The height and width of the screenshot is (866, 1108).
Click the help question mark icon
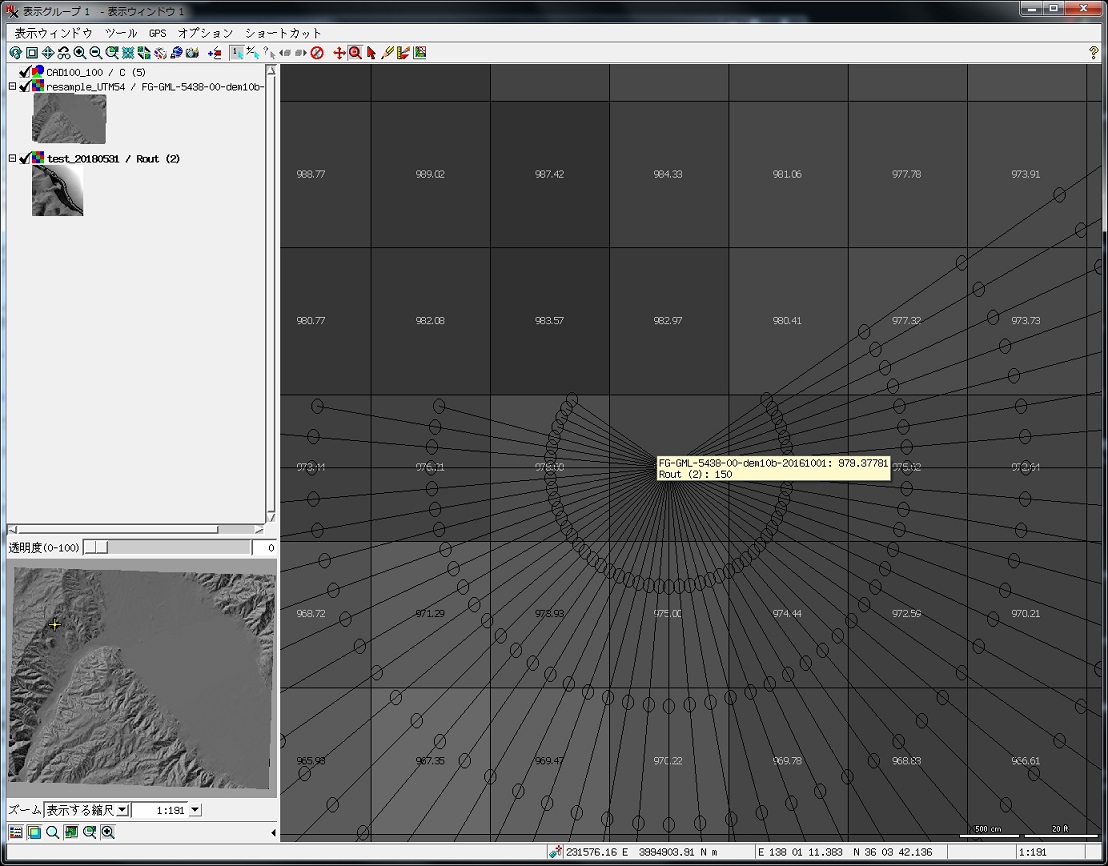[x=1093, y=52]
